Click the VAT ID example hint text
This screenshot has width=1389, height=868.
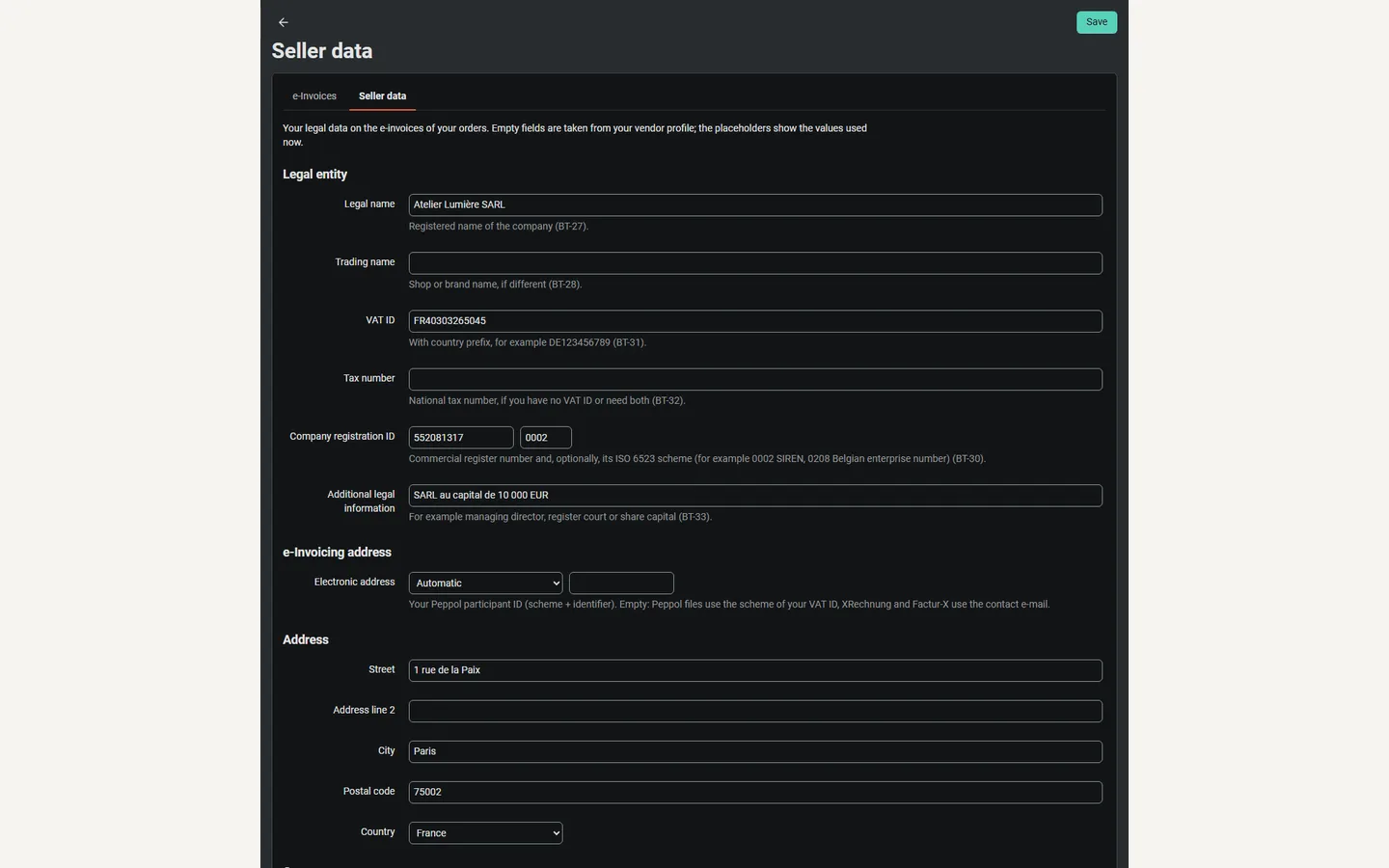pyautogui.click(x=528, y=342)
